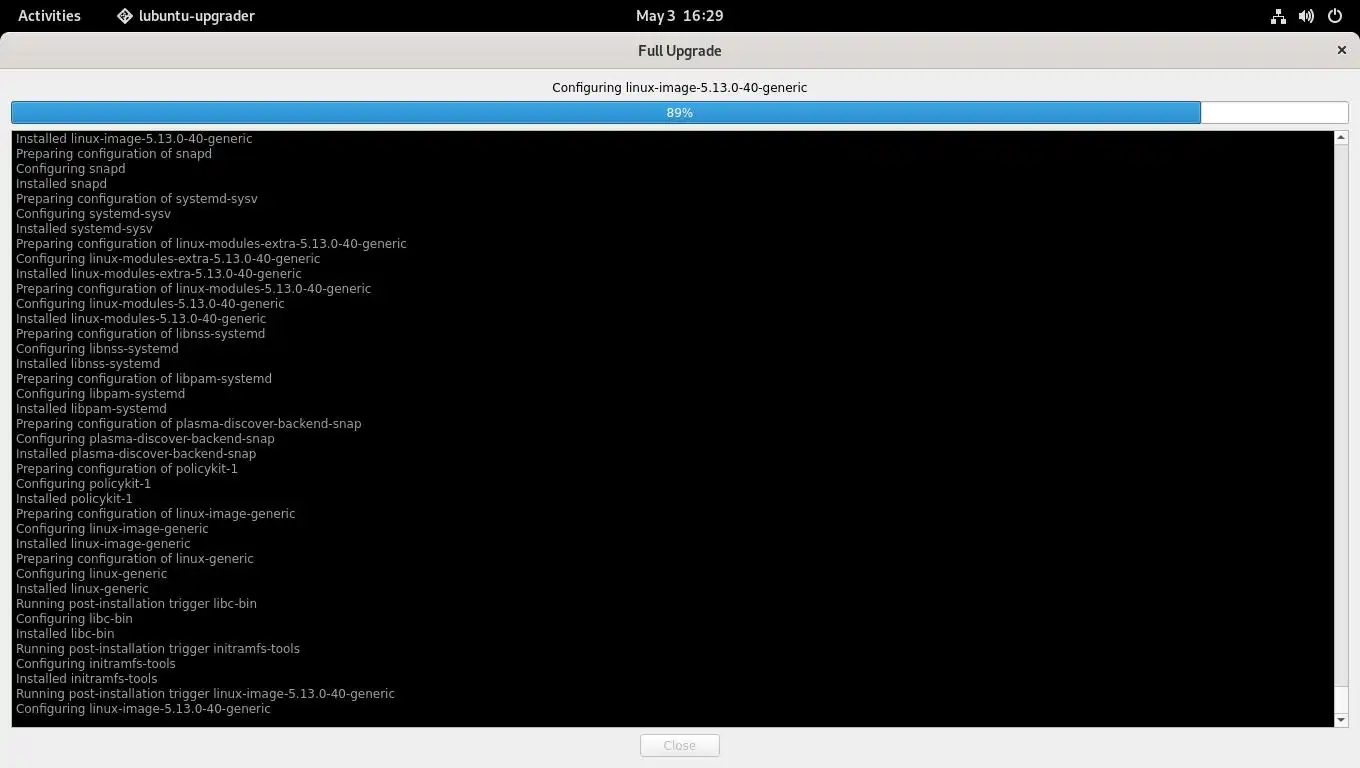Click the scrollbar down arrow
This screenshot has height=768, width=1360.
click(x=1341, y=720)
